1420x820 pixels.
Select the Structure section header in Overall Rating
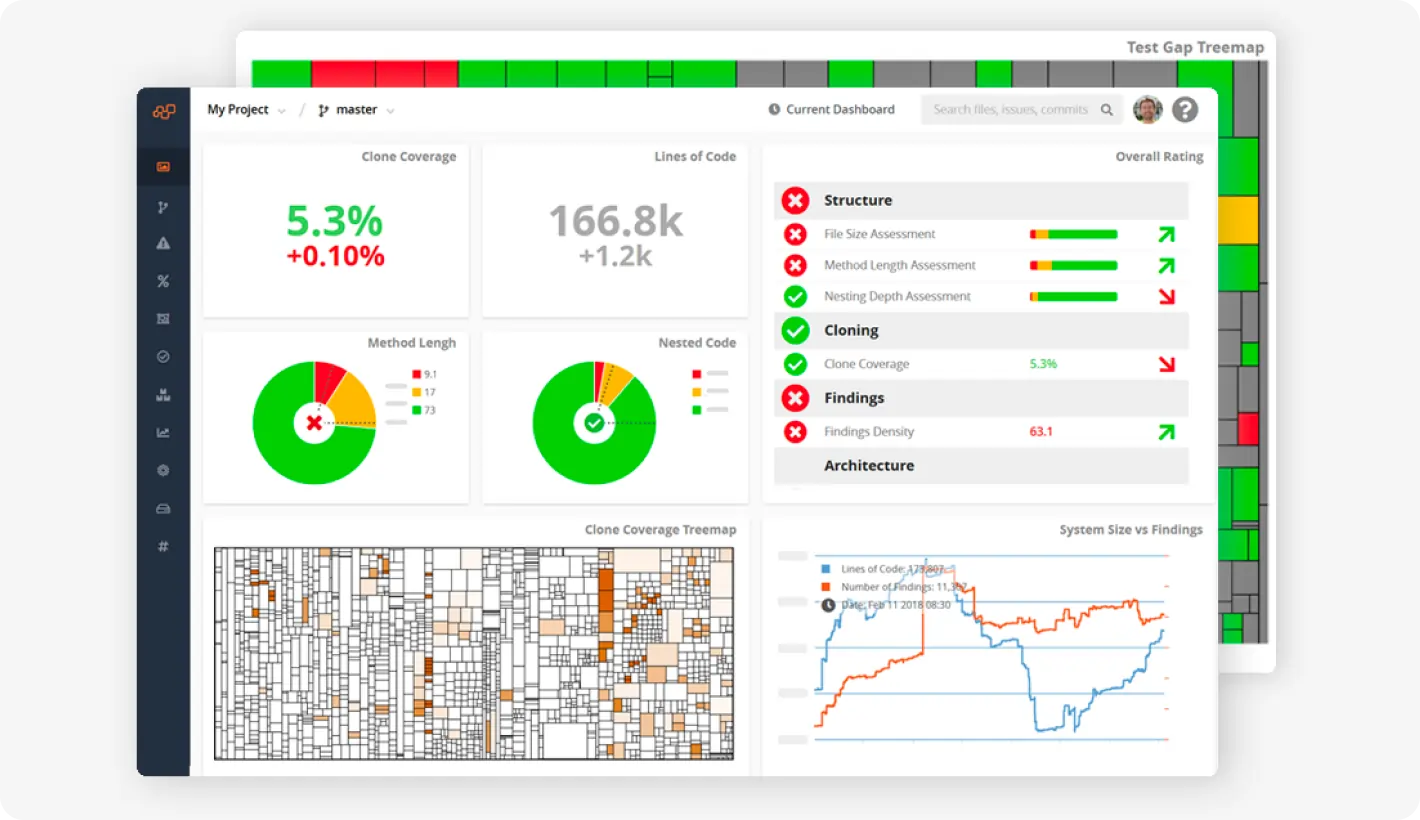[x=857, y=200]
